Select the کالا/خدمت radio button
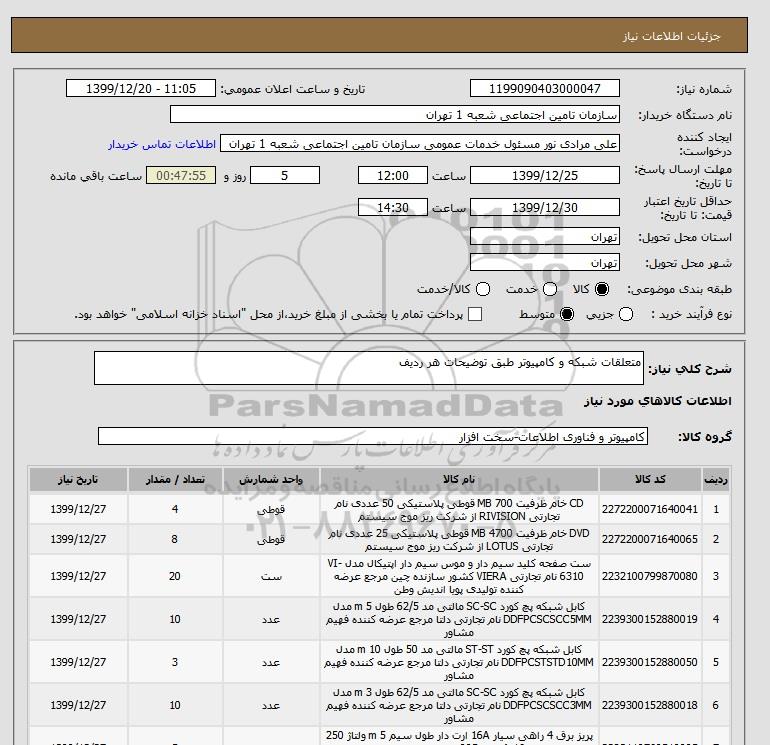 (x=483, y=289)
